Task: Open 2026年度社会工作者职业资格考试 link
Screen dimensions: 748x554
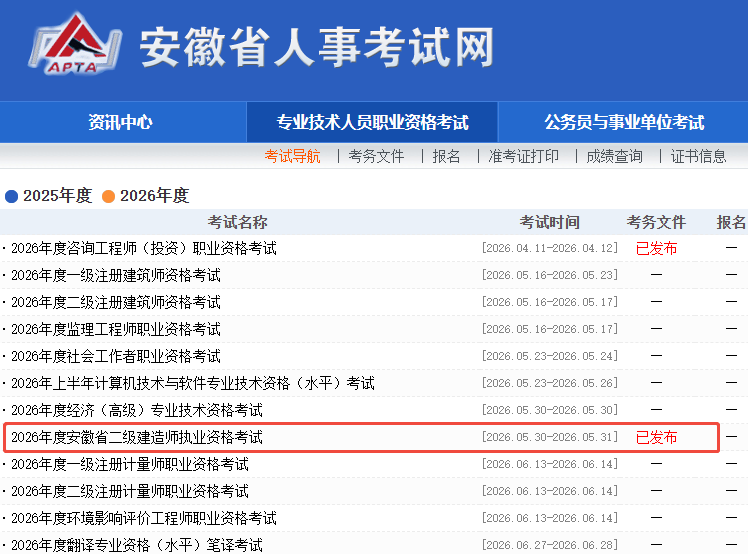Action: coord(116,356)
